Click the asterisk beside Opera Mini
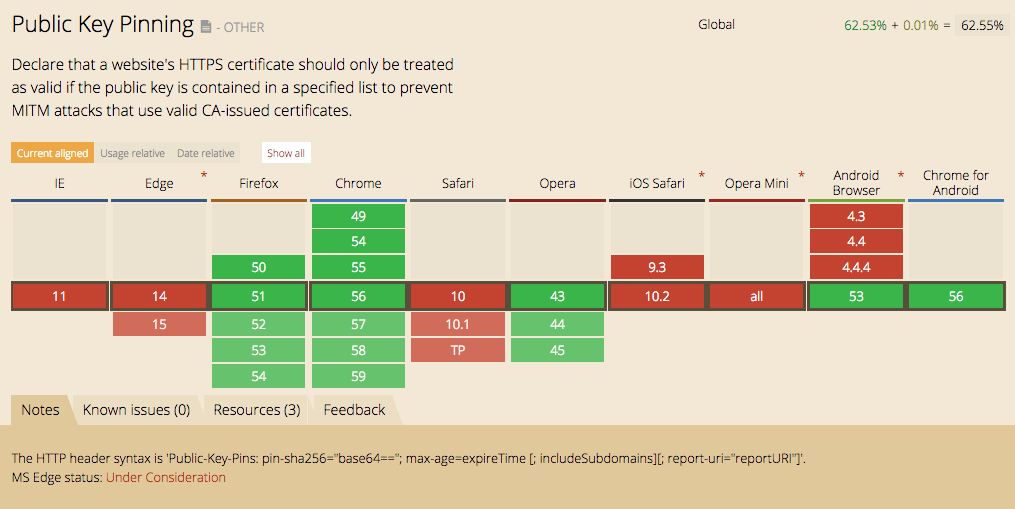The width and height of the screenshot is (1015, 509). (801, 176)
